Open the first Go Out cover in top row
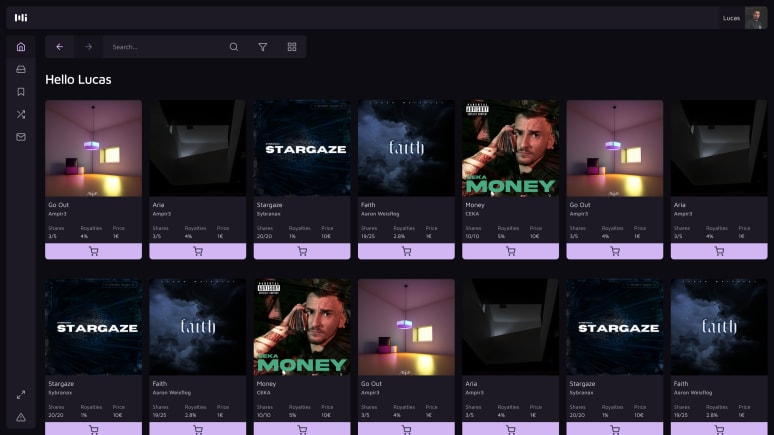 [93, 148]
